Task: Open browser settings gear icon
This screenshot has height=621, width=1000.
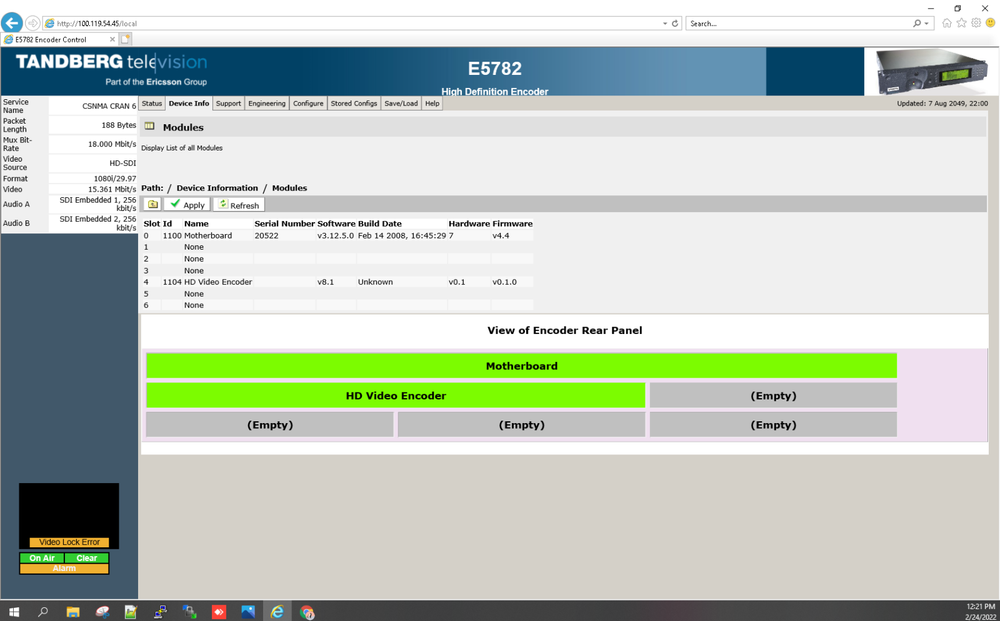Action: 976,23
